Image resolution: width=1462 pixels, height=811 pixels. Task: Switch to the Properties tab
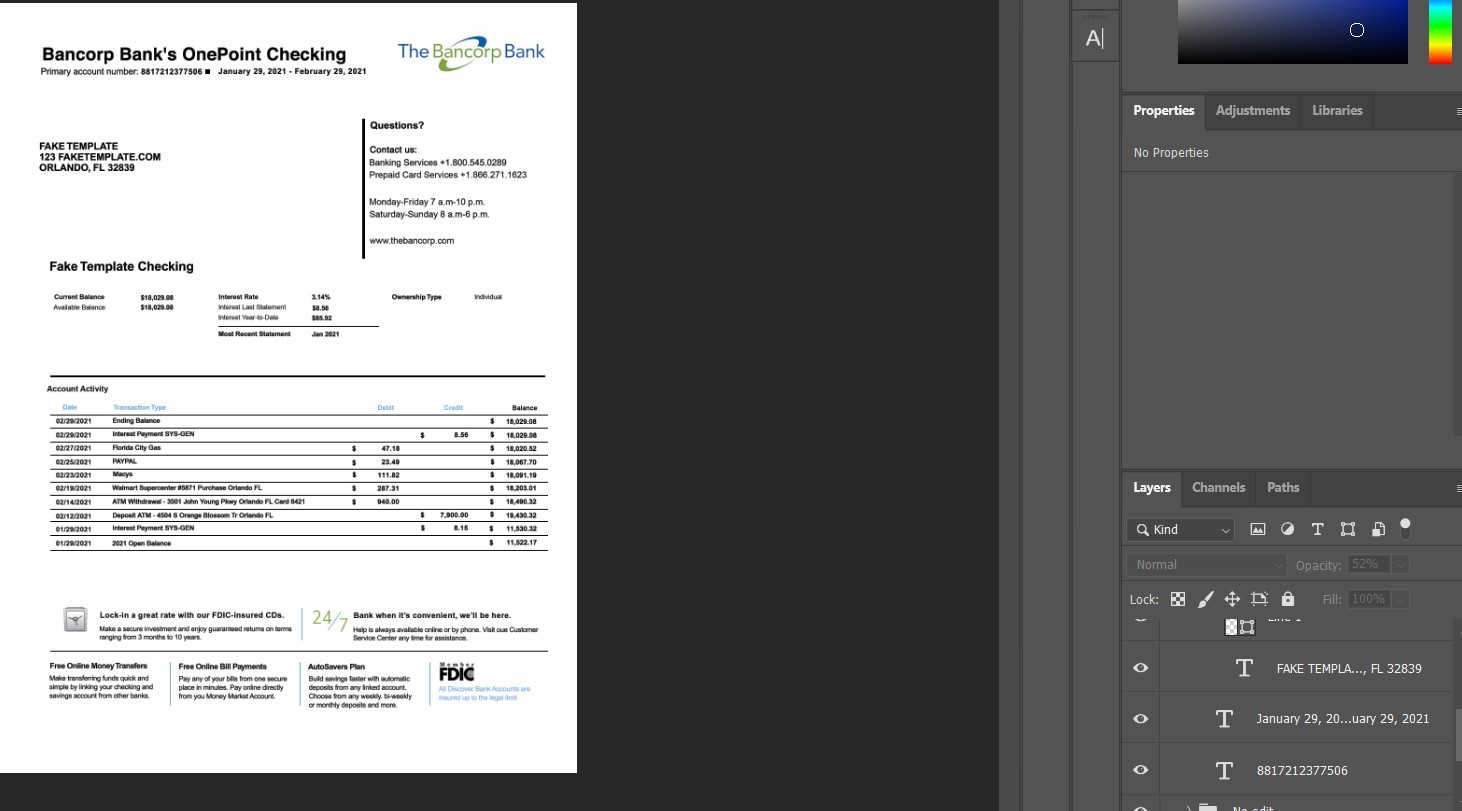tap(1163, 110)
